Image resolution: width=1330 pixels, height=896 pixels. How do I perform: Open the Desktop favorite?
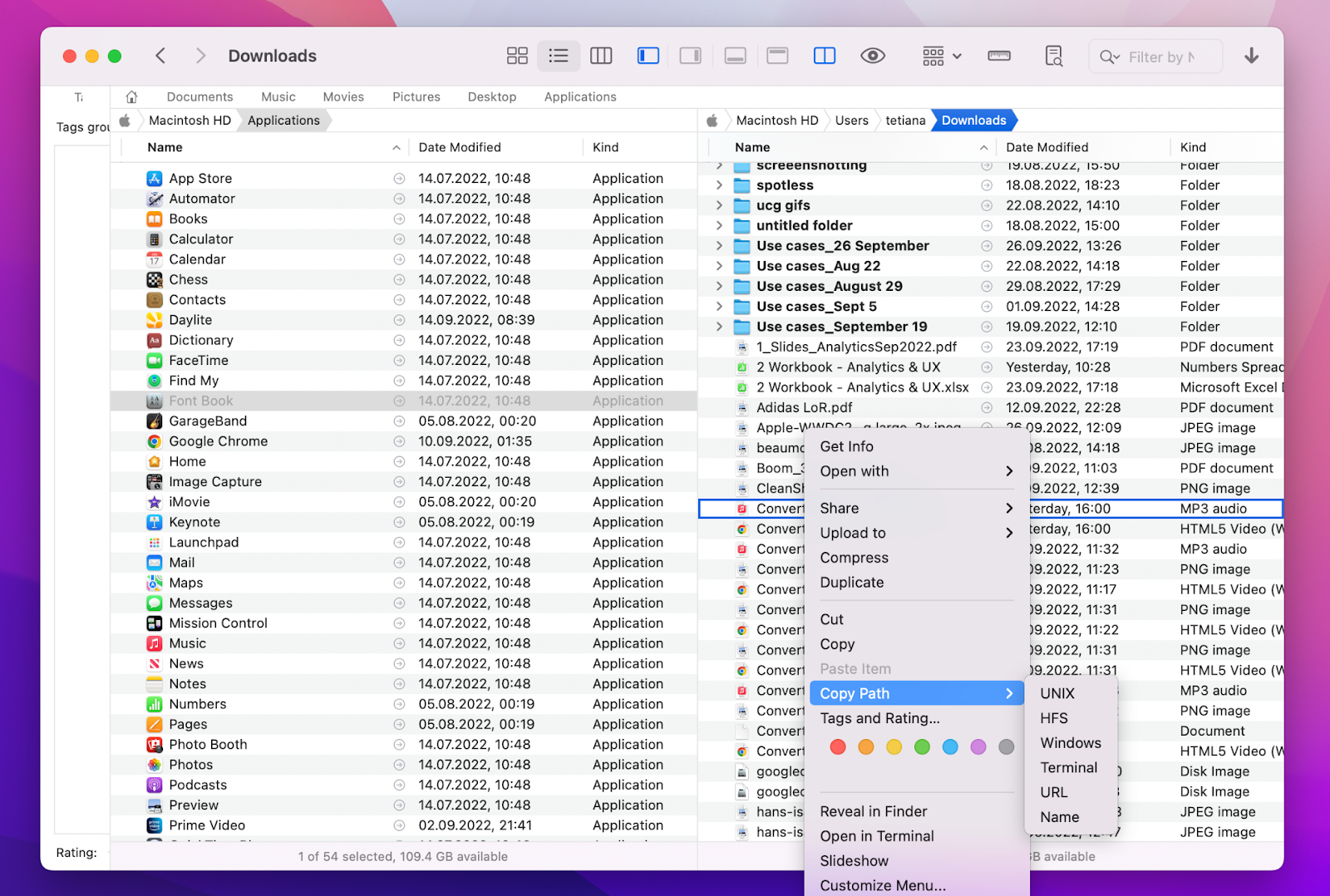click(492, 96)
